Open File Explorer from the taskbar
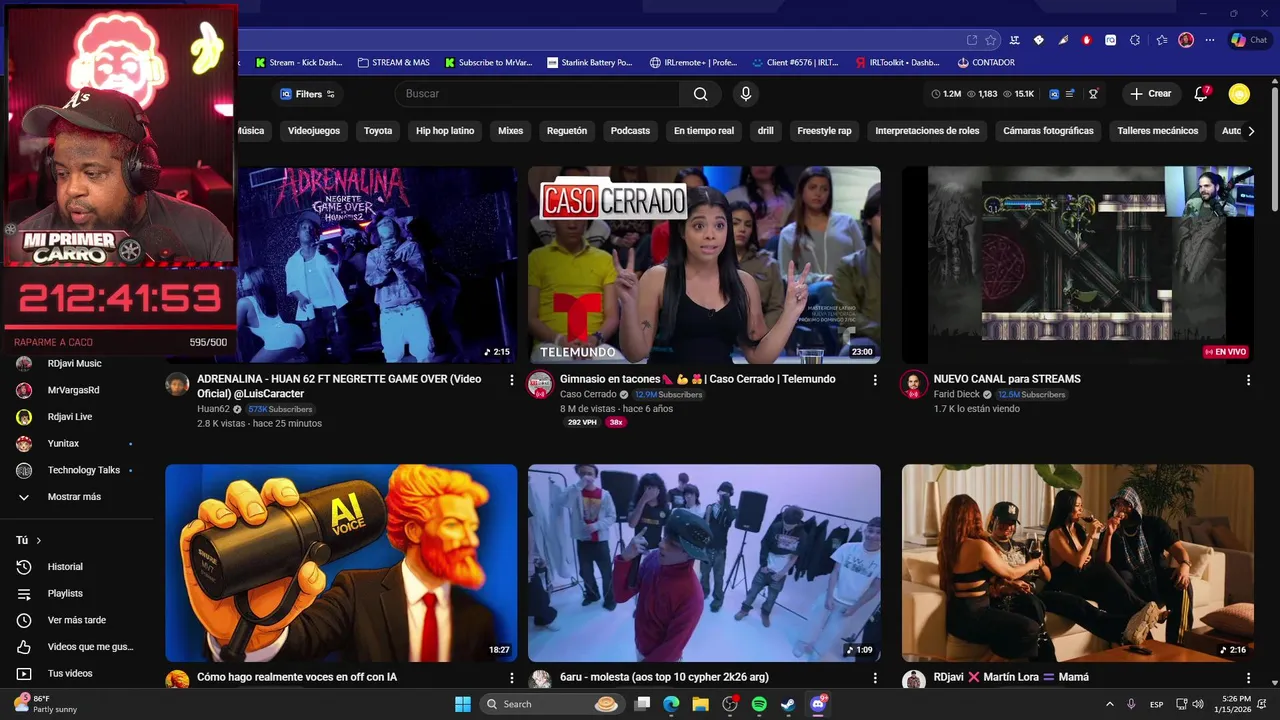The width and height of the screenshot is (1280, 720). (x=700, y=704)
